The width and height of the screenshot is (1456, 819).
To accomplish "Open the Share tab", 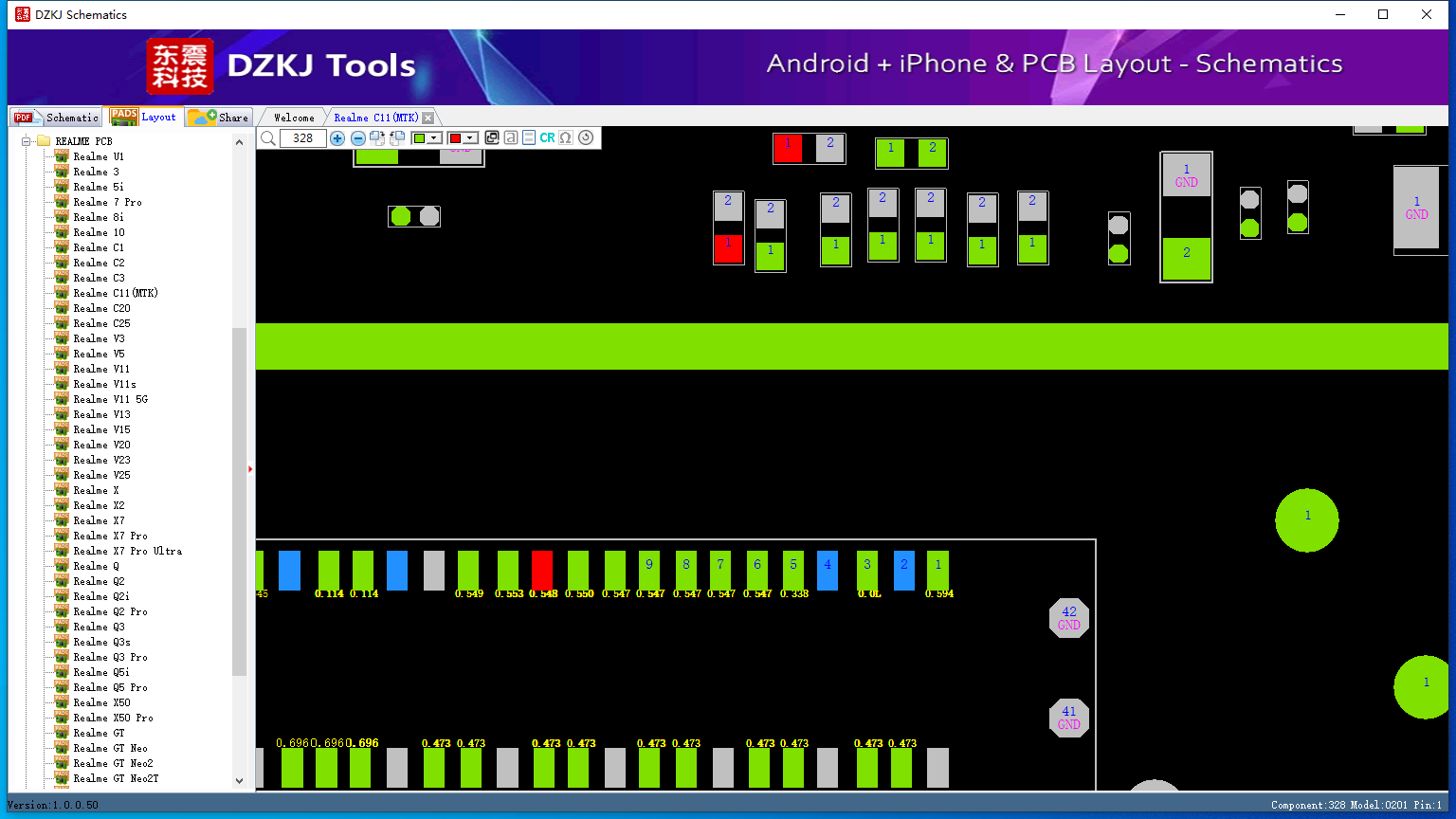I will tap(219, 117).
